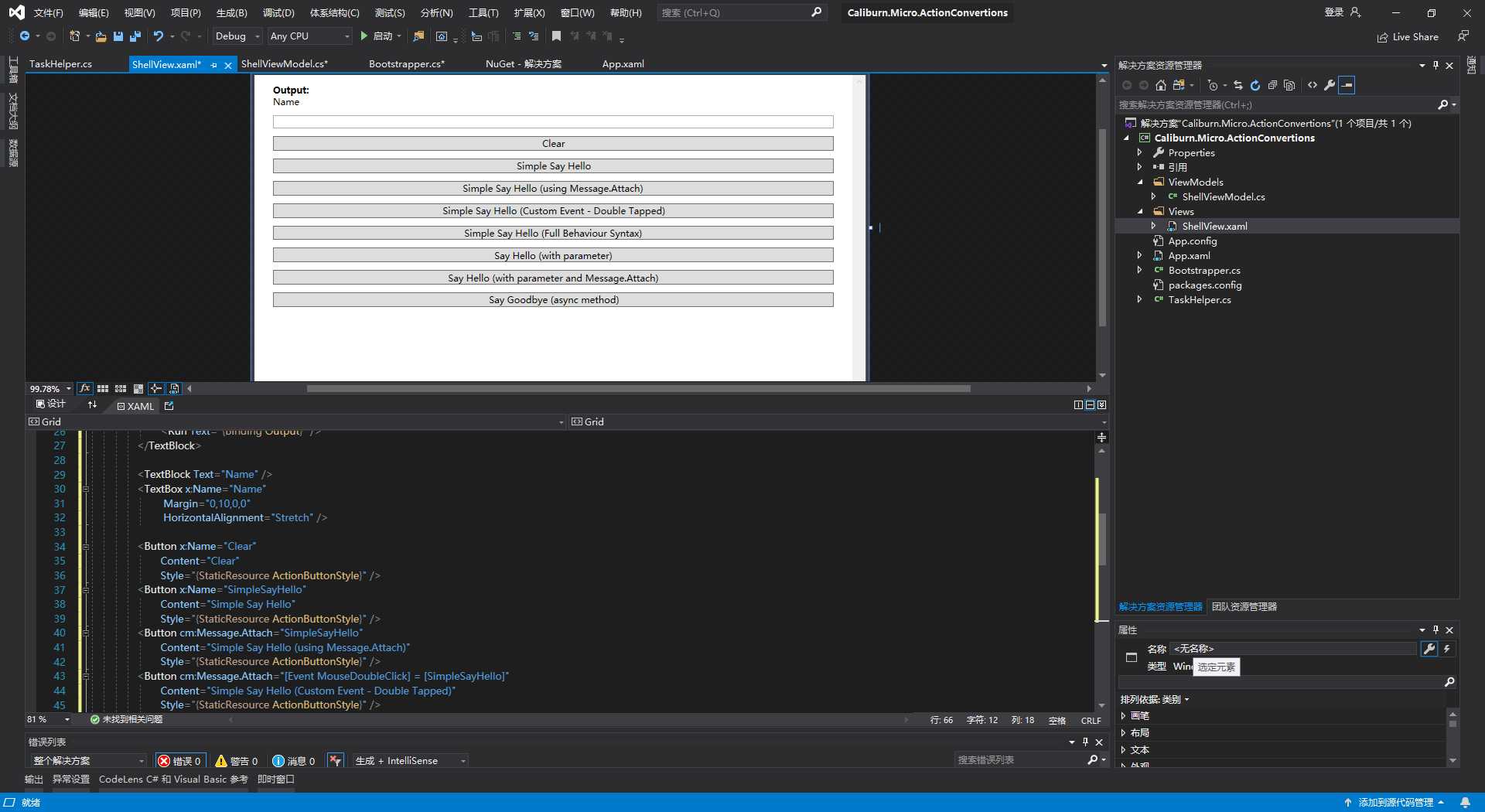The width and height of the screenshot is (1485, 812).
Task: Expand the Properties node in the tree
Action: (1139, 152)
